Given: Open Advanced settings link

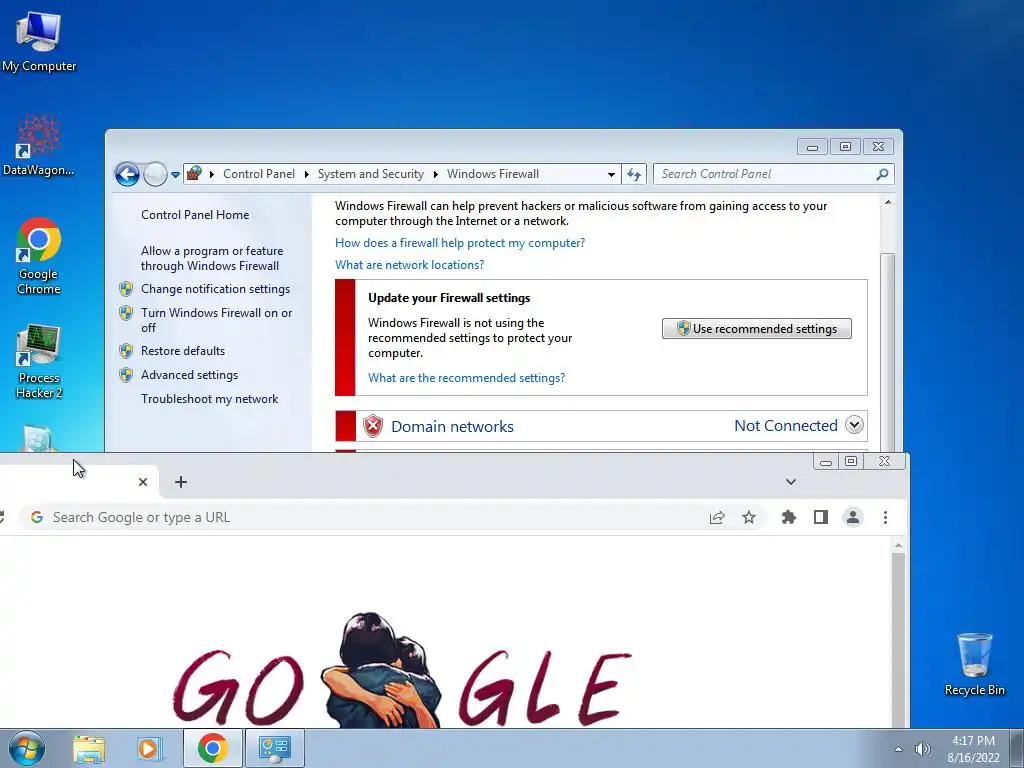Looking at the screenshot, I should click(x=189, y=375).
